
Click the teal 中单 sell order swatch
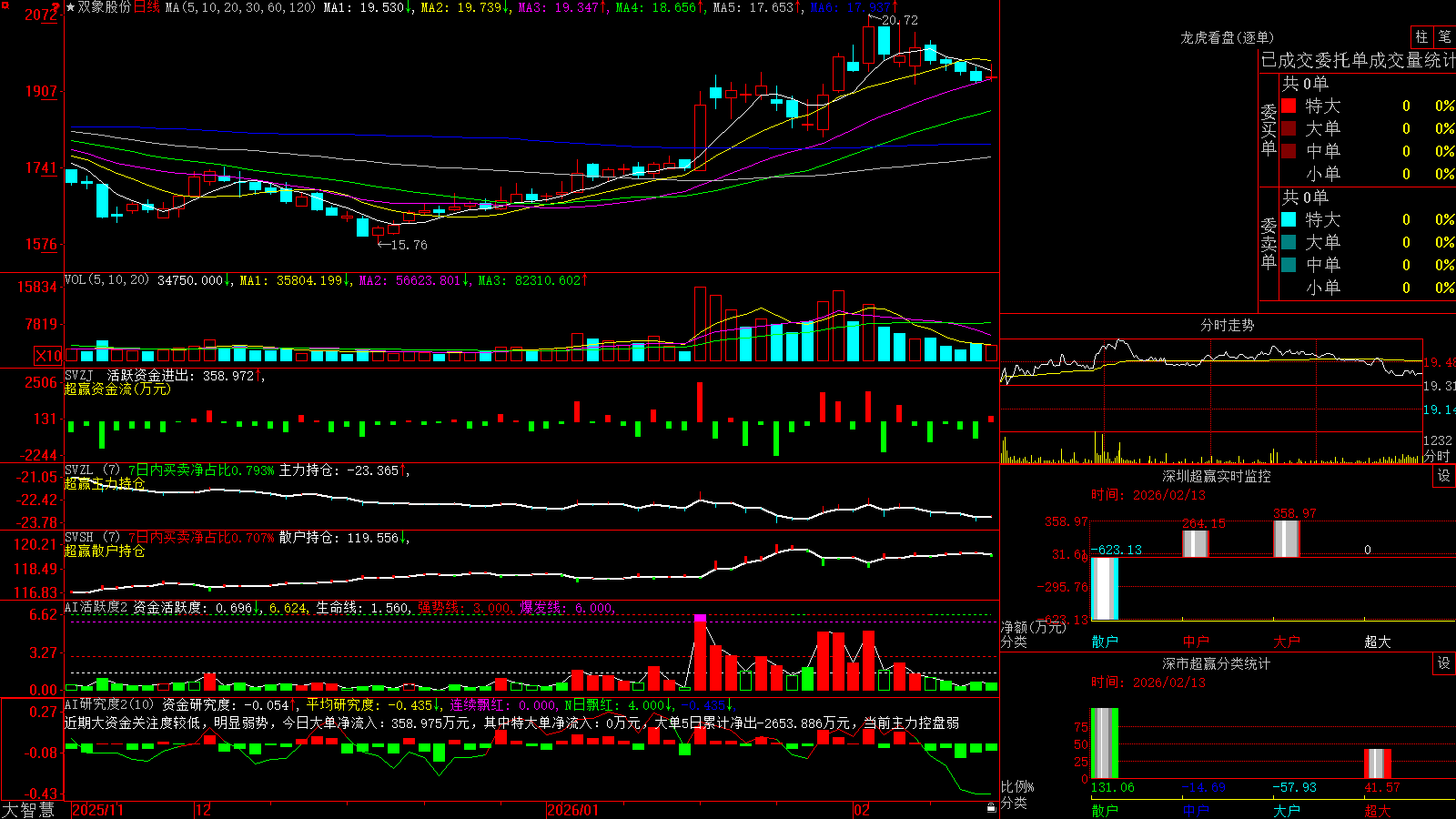click(x=1289, y=265)
